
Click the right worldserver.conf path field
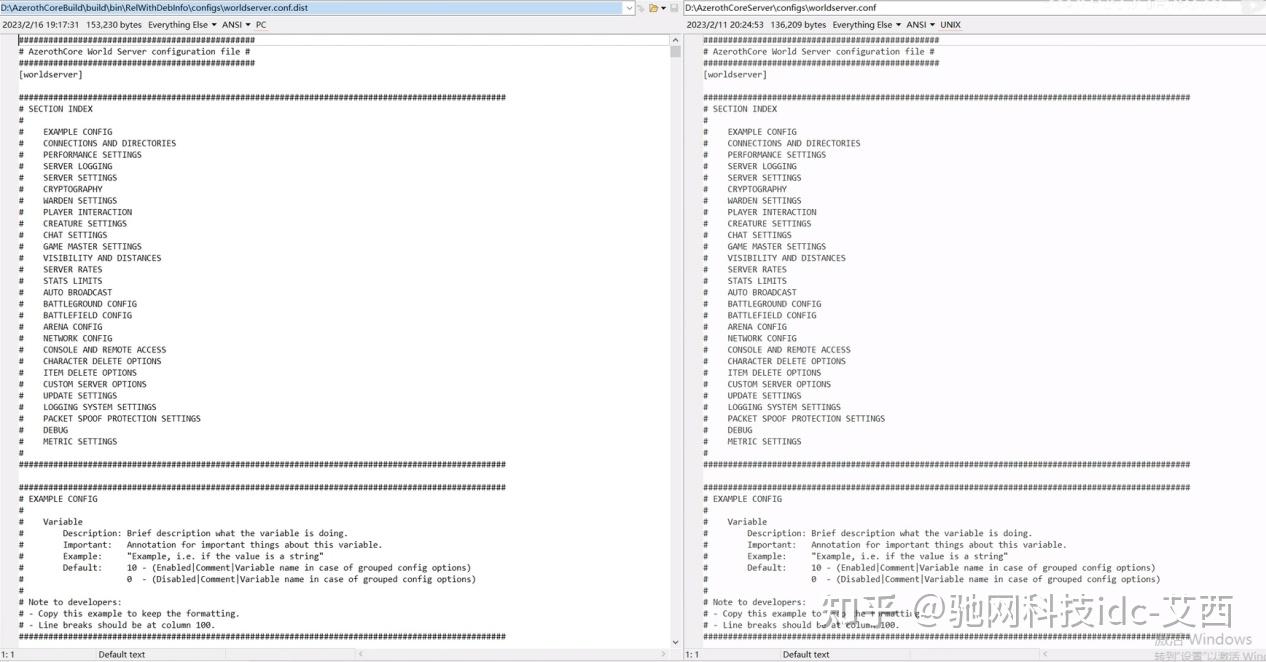(975, 8)
